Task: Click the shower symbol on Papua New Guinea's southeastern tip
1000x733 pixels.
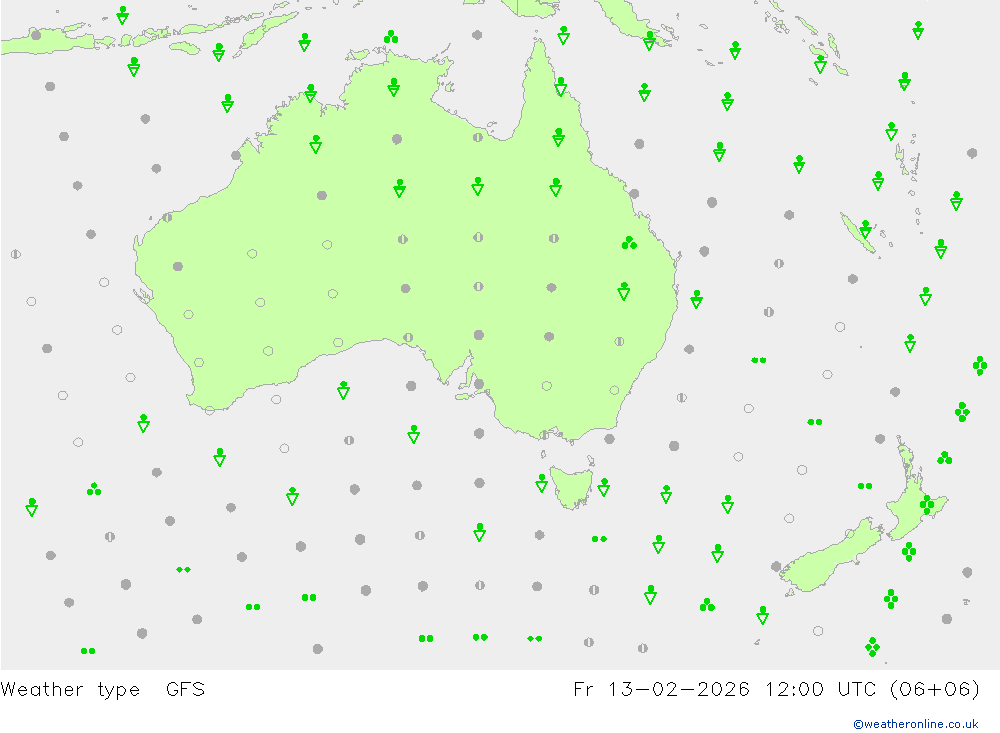Action: click(649, 40)
